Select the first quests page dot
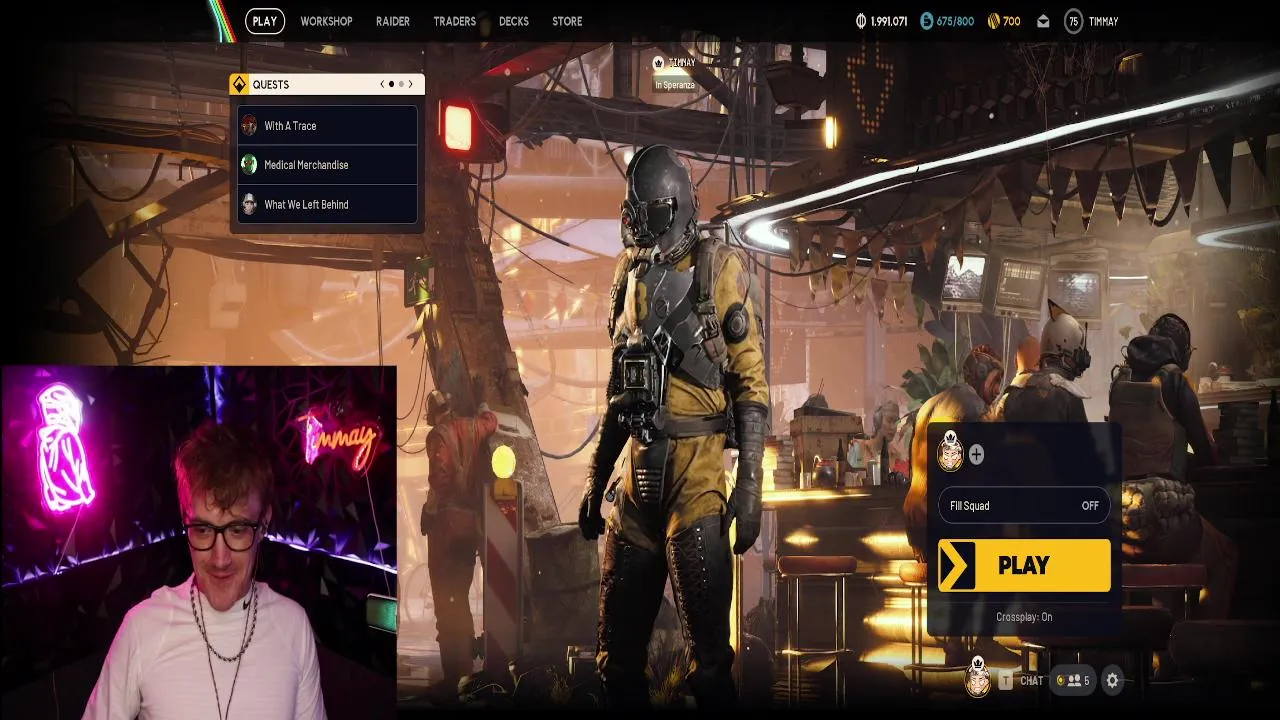The height and width of the screenshot is (720, 1280). point(391,84)
